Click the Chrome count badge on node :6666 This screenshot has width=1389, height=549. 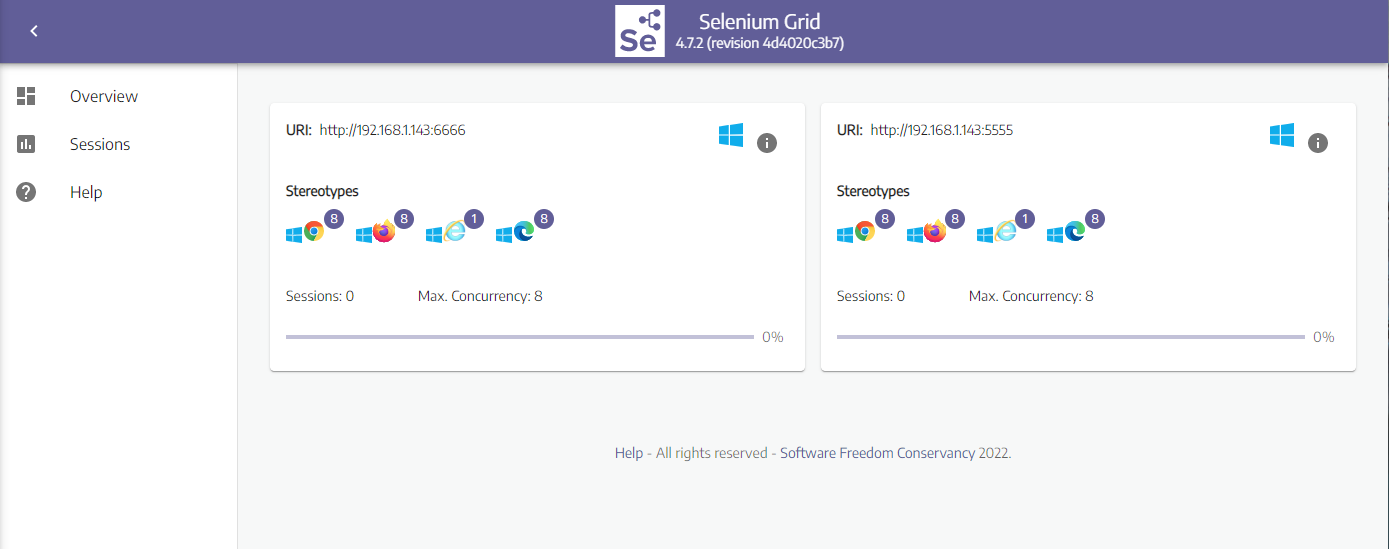334,218
